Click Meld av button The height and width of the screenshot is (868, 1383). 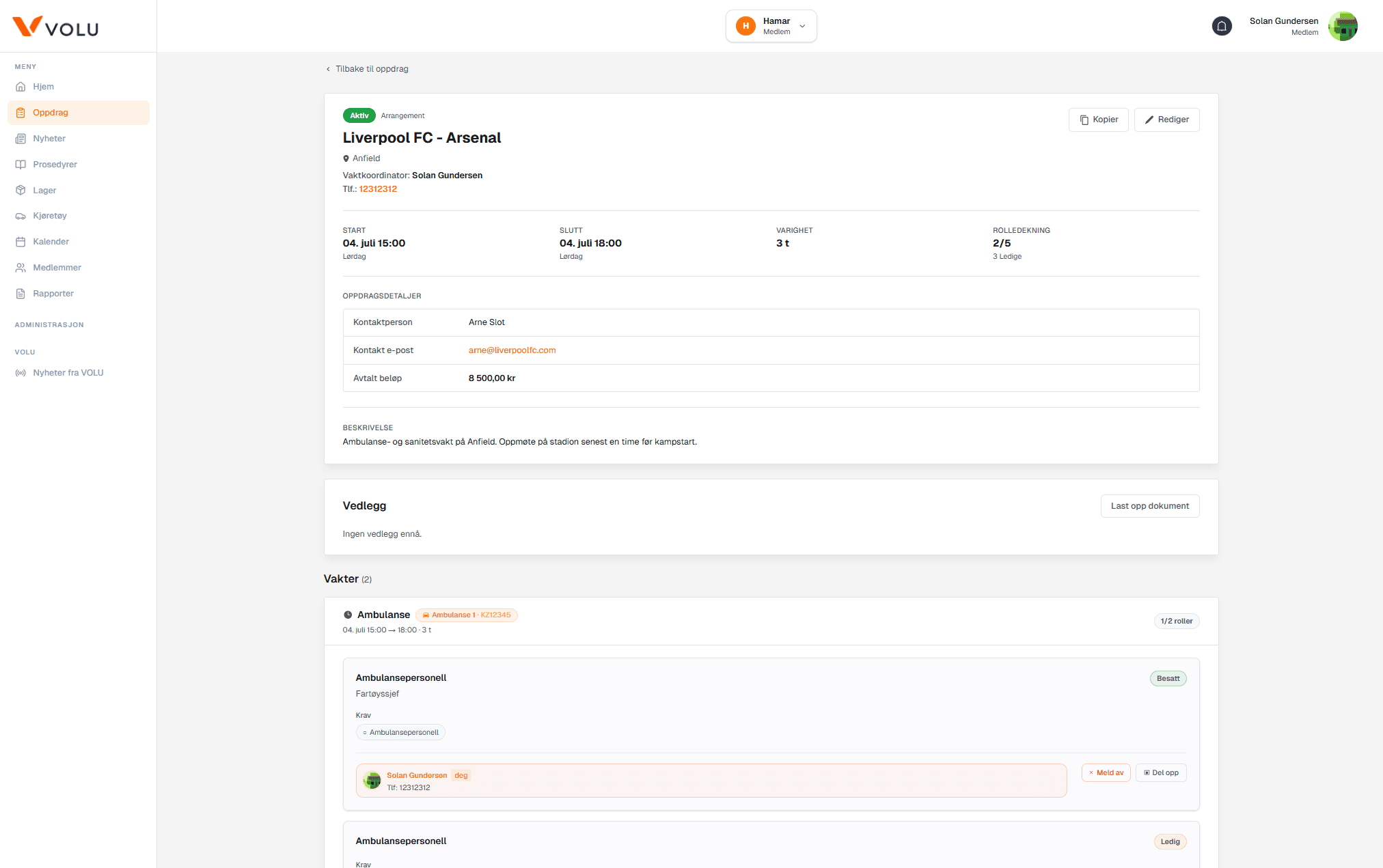click(x=1106, y=773)
